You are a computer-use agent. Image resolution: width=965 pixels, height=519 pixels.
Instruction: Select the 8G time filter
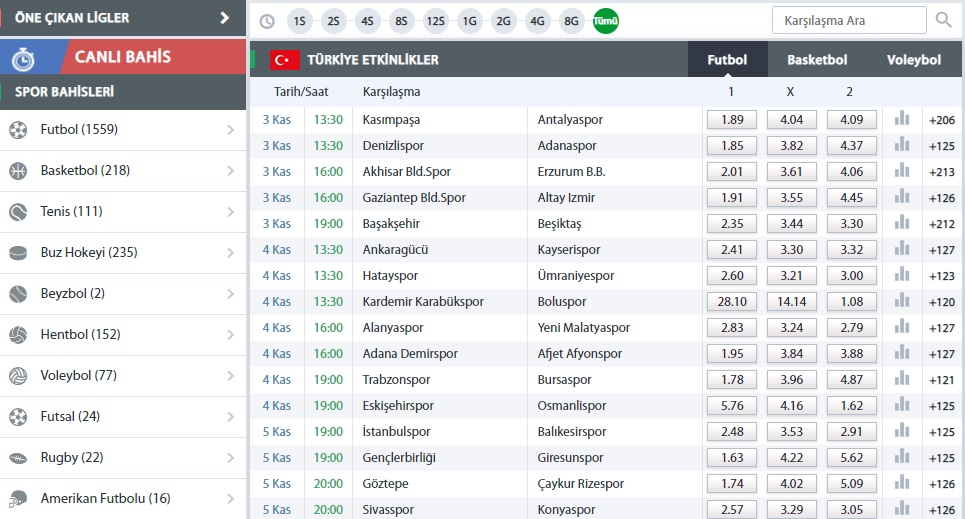pyautogui.click(x=571, y=22)
